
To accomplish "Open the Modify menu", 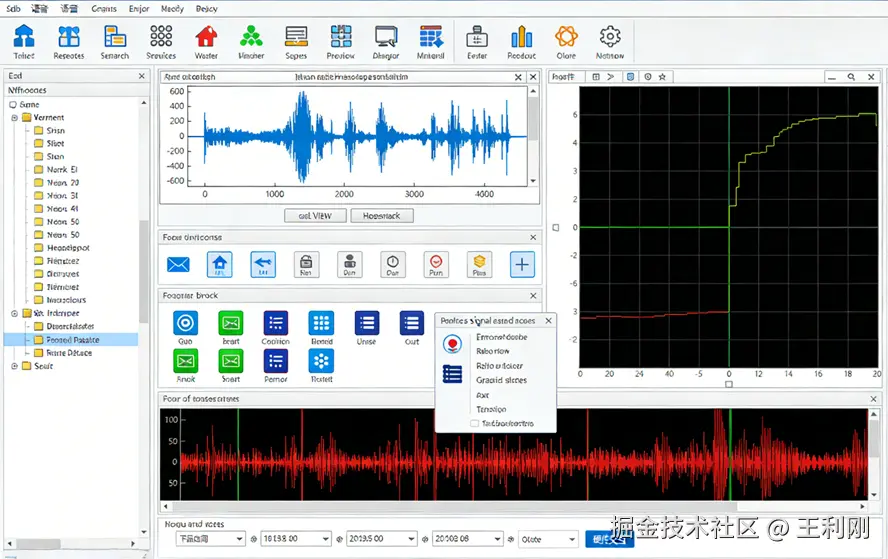I will coord(172,8).
